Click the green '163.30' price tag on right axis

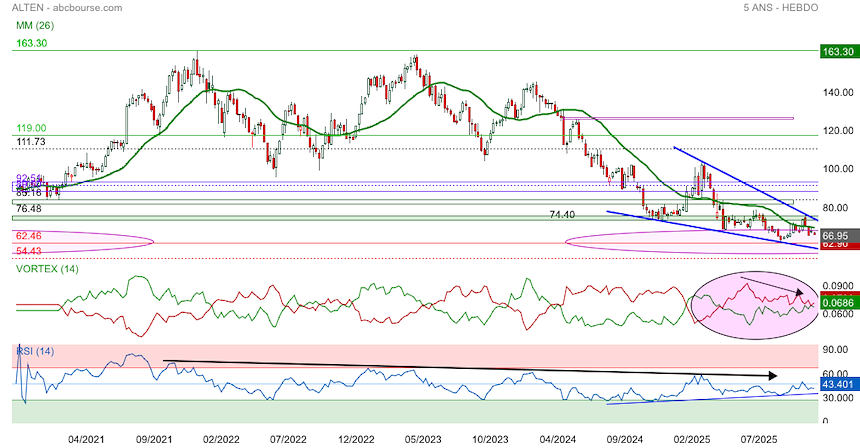pos(838,52)
